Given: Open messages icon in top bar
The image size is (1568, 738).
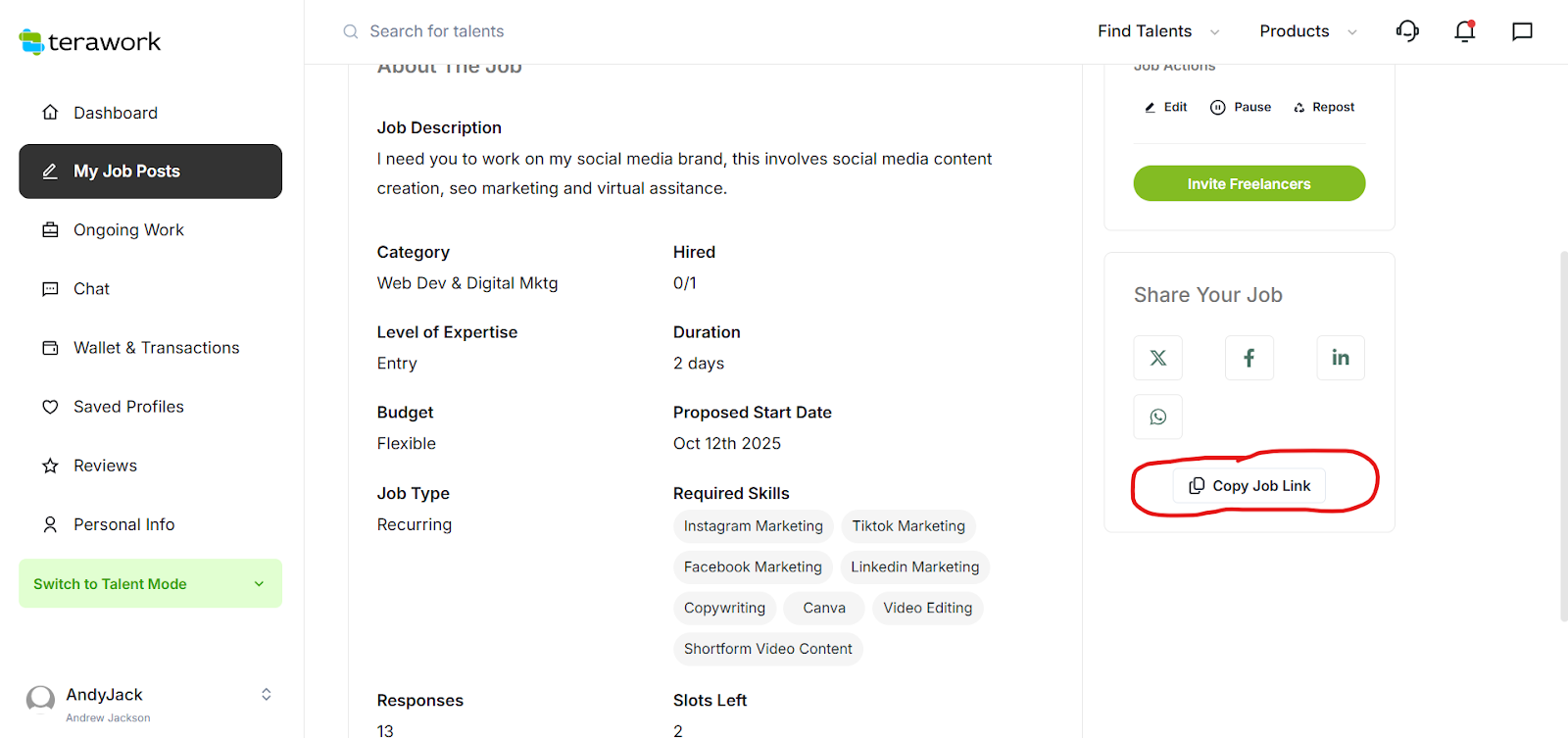Looking at the screenshot, I should click(1522, 31).
